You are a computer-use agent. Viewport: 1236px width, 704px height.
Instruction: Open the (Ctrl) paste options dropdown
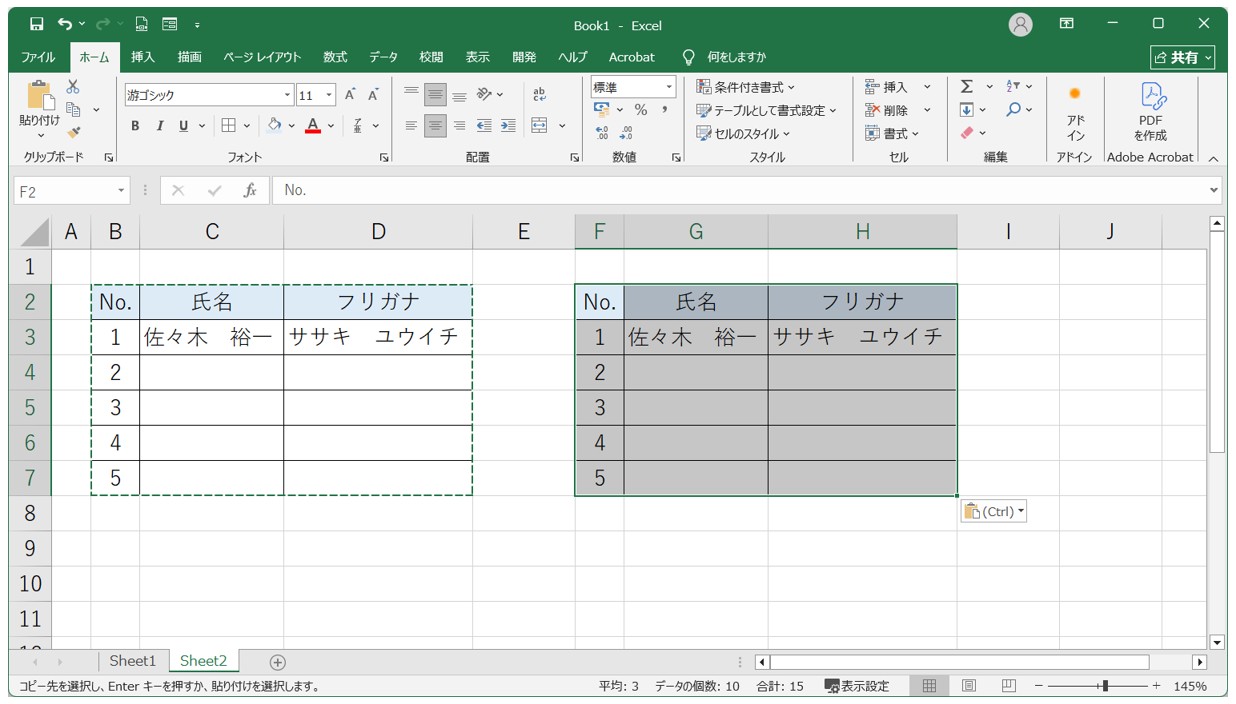pyautogui.click(x=994, y=512)
